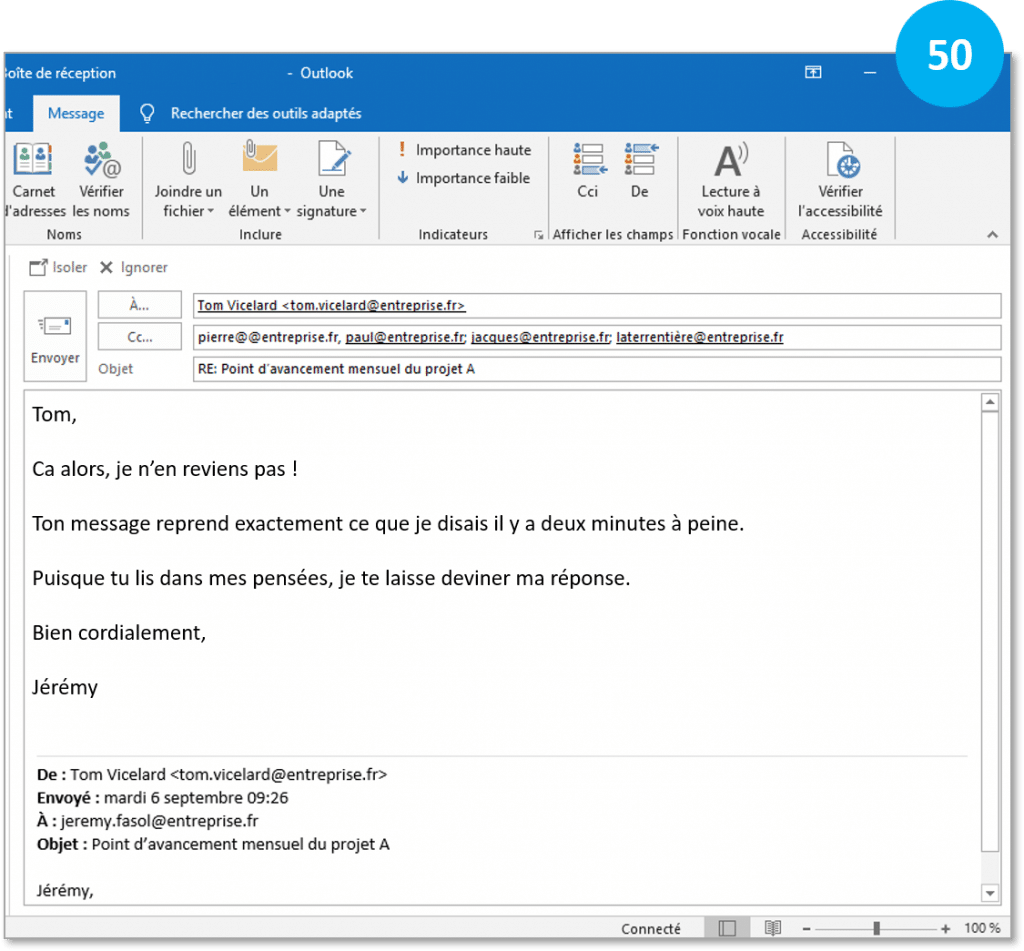Viewport: 1024px width, 951px height.
Task: Select paul@entreprise.fr in the Cc field
Action: point(405,338)
